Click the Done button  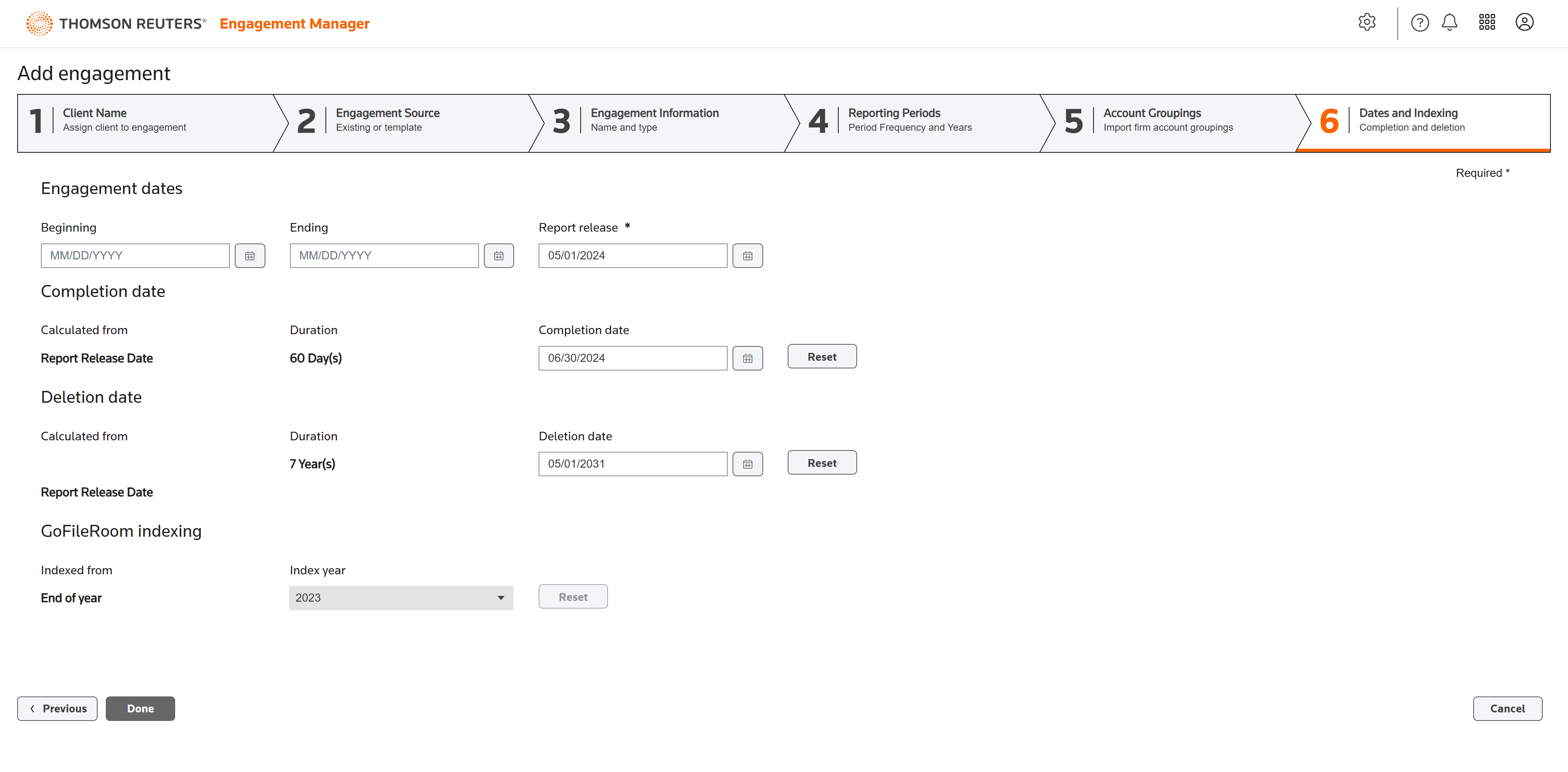[140, 709]
